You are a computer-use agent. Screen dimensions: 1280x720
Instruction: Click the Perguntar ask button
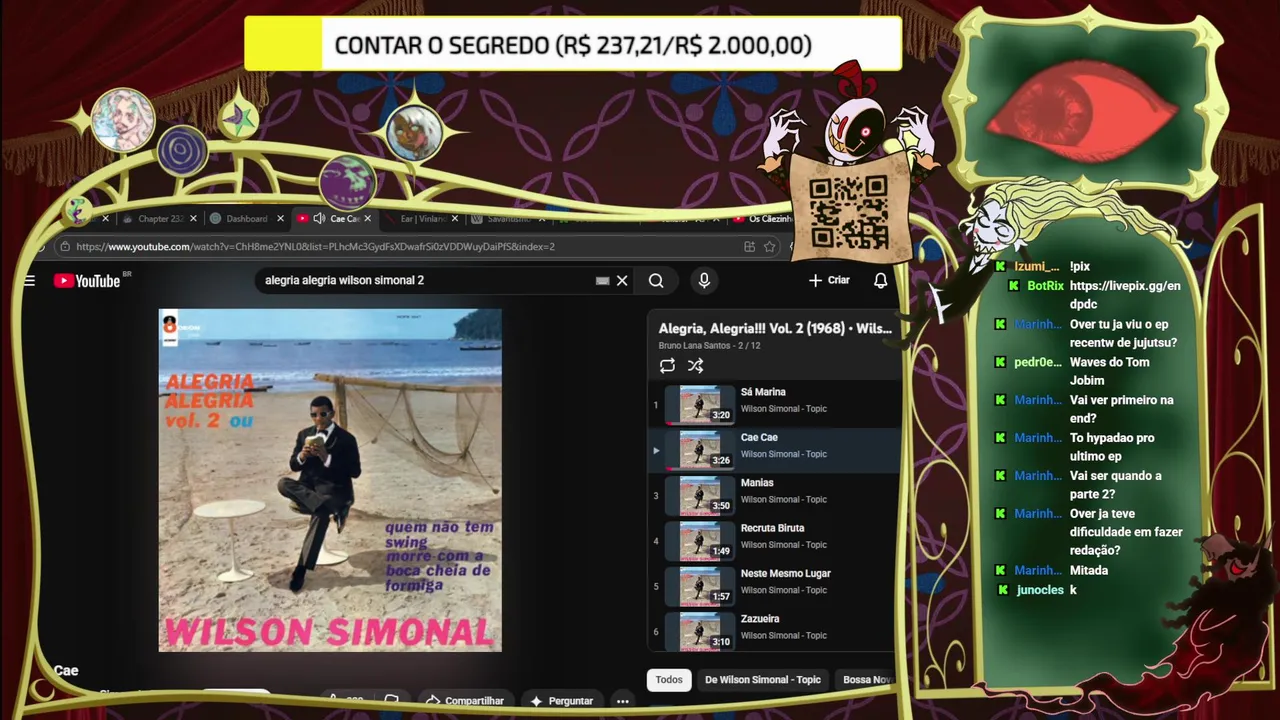(x=562, y=701)
